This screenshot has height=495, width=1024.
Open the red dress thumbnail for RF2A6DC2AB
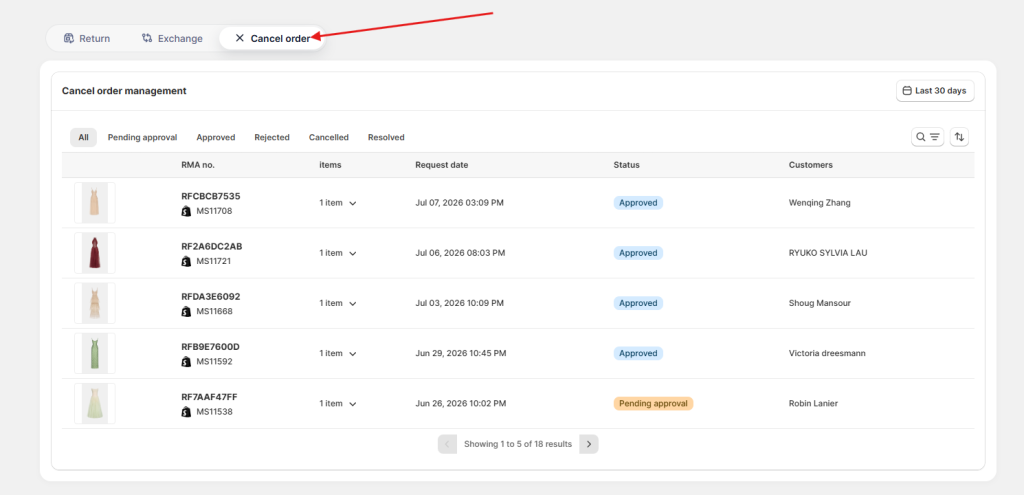(x=95, y=253)
